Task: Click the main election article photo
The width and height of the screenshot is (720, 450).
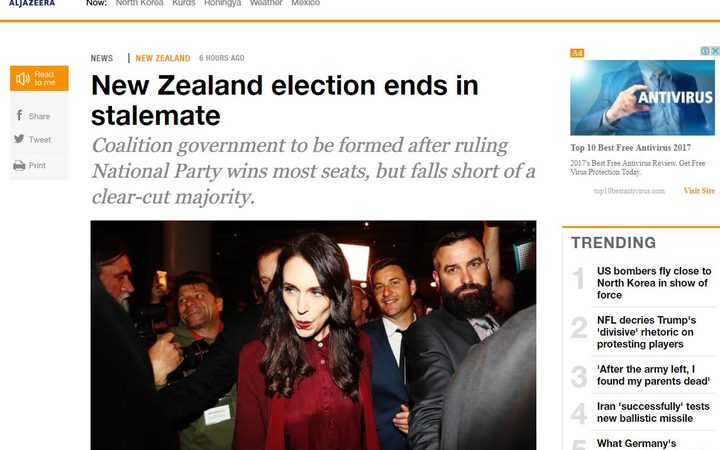Action: coord(313,335)
